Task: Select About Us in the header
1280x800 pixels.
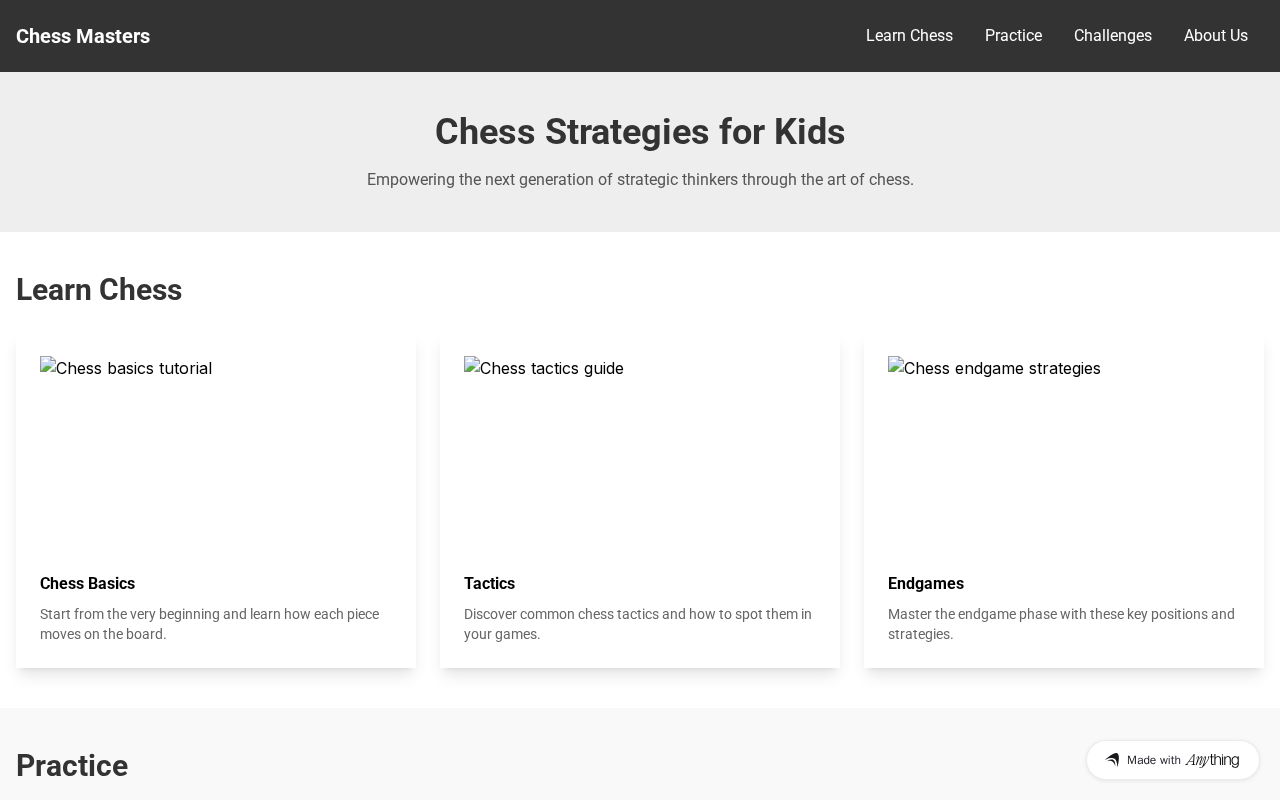Action: point(1215,36)
